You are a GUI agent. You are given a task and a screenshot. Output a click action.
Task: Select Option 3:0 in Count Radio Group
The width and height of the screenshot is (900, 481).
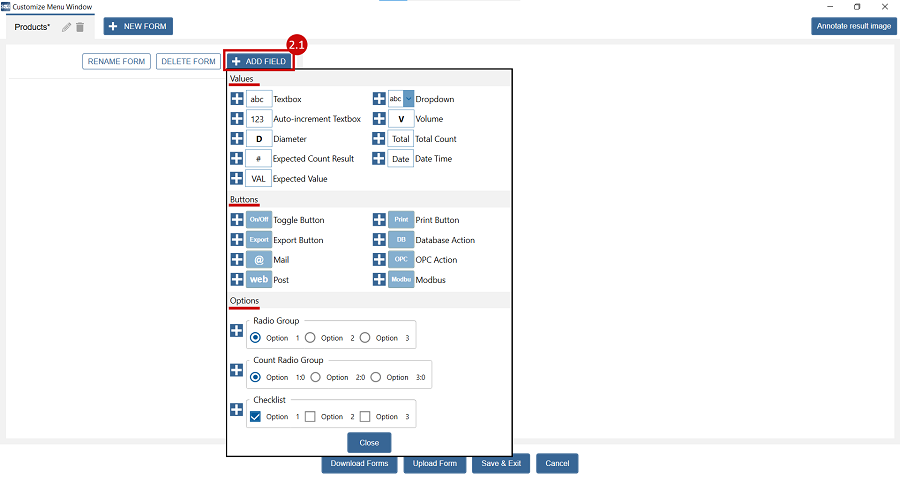point(377,377)
